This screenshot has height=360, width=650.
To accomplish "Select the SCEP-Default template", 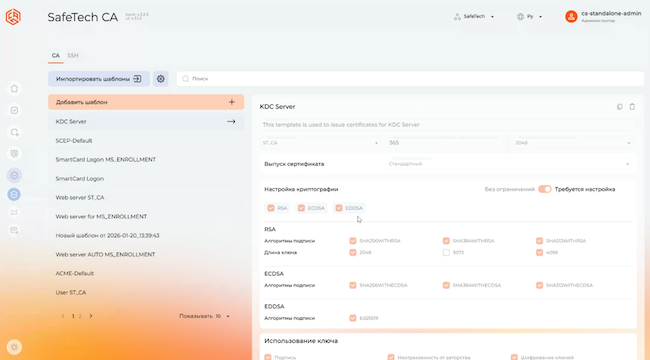I will click(x=146, y=141).
